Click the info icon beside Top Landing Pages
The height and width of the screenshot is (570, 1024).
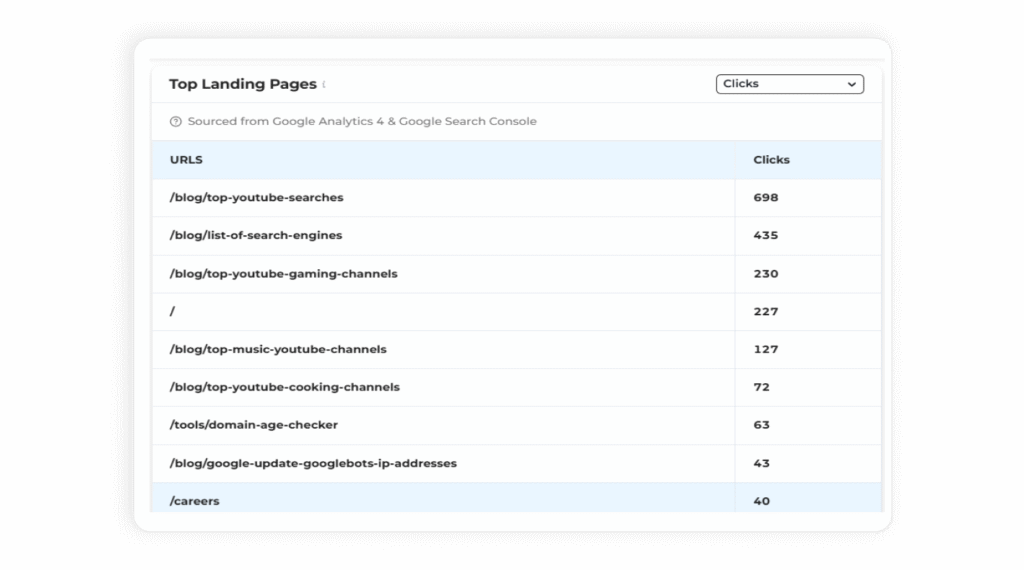click(x=324, y=85)
